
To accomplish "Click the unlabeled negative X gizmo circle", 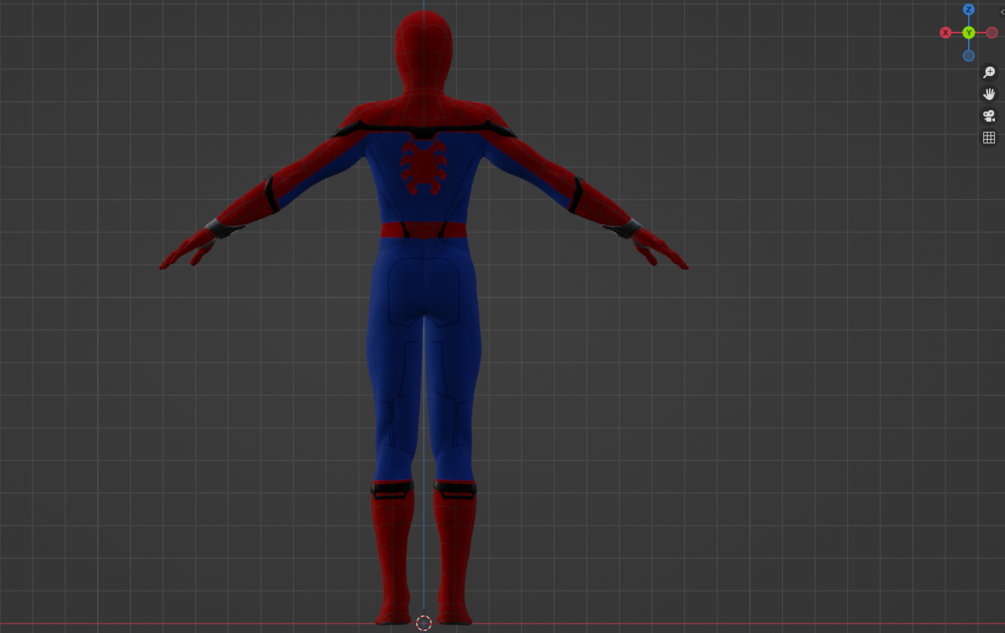I will click(x=992, y=33).
